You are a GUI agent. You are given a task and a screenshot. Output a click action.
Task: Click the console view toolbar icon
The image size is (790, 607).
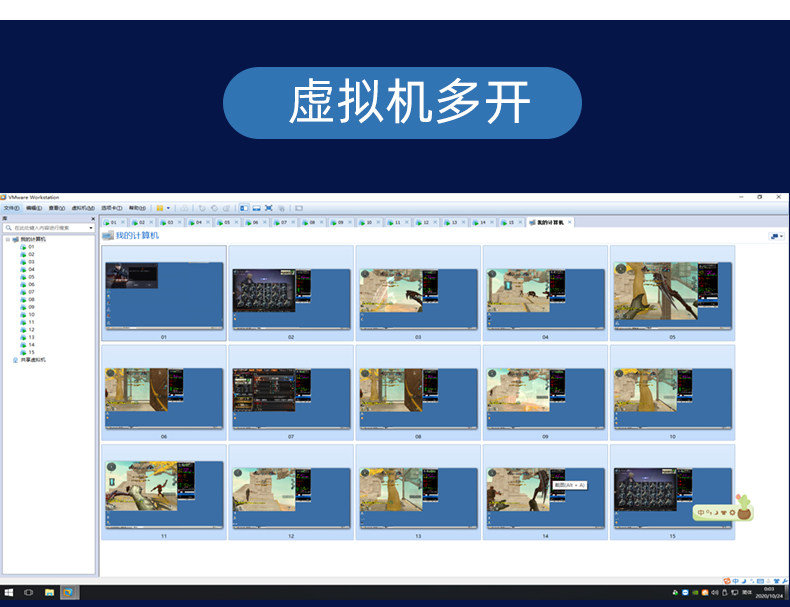tap(299, 208)
